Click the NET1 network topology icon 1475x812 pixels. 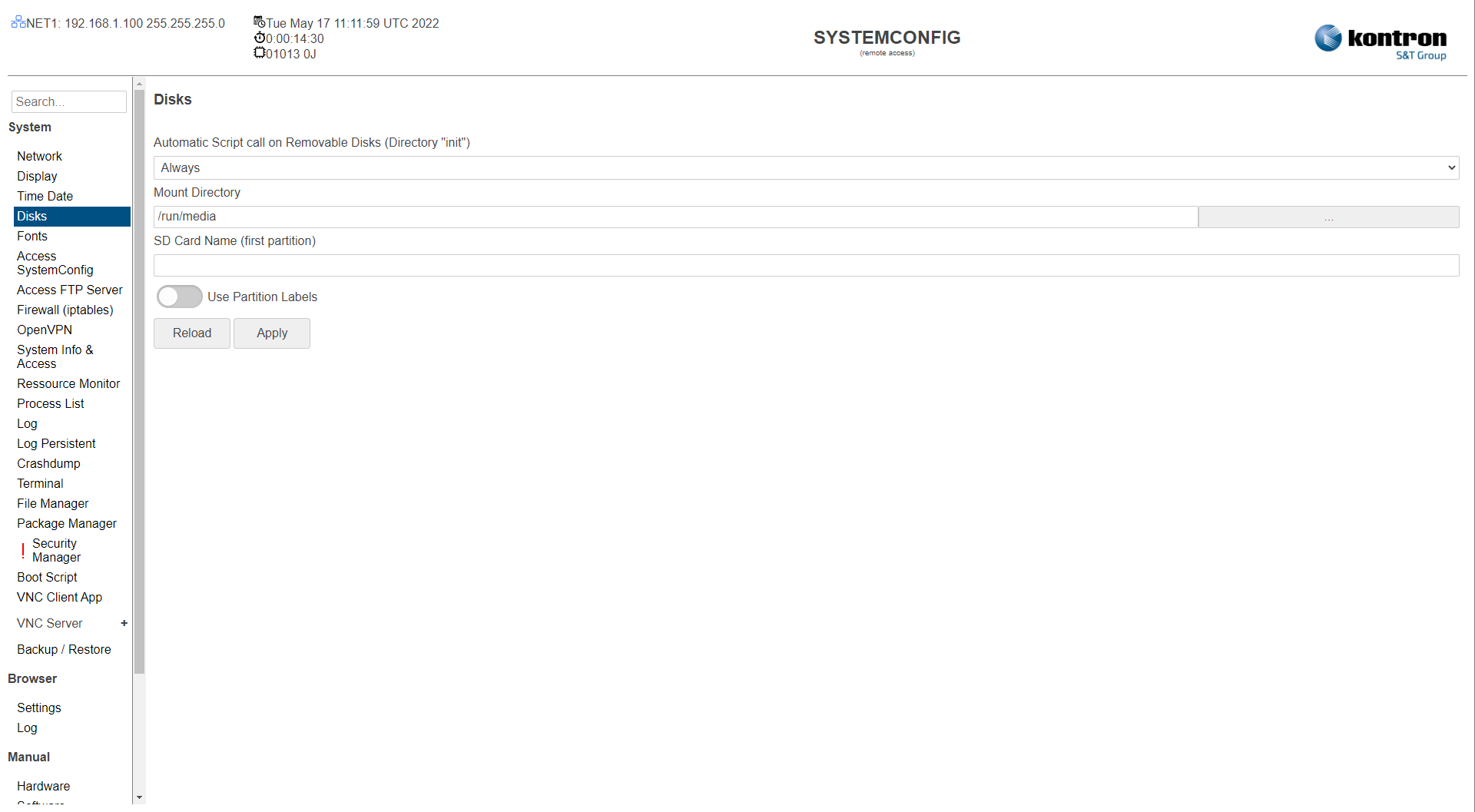17,22
